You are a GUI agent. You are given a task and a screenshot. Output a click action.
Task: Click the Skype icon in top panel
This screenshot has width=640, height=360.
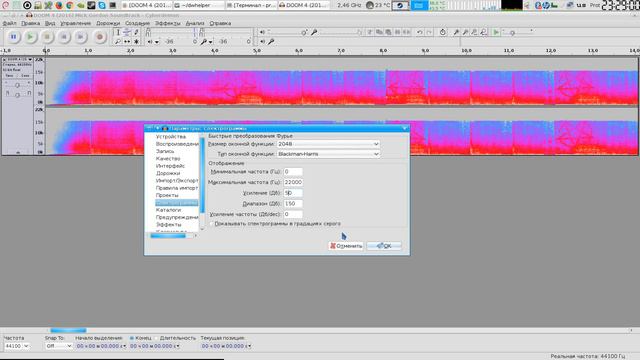[x=102, y=5]
